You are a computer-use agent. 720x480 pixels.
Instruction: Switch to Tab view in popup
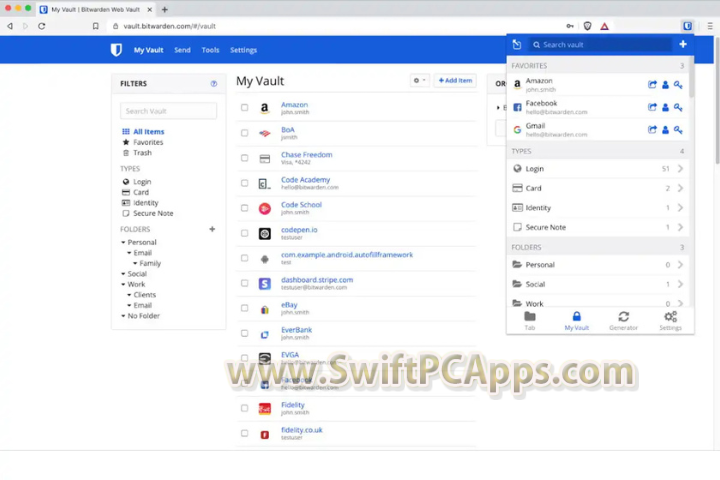pyautogui.click(x=530, y=321)
